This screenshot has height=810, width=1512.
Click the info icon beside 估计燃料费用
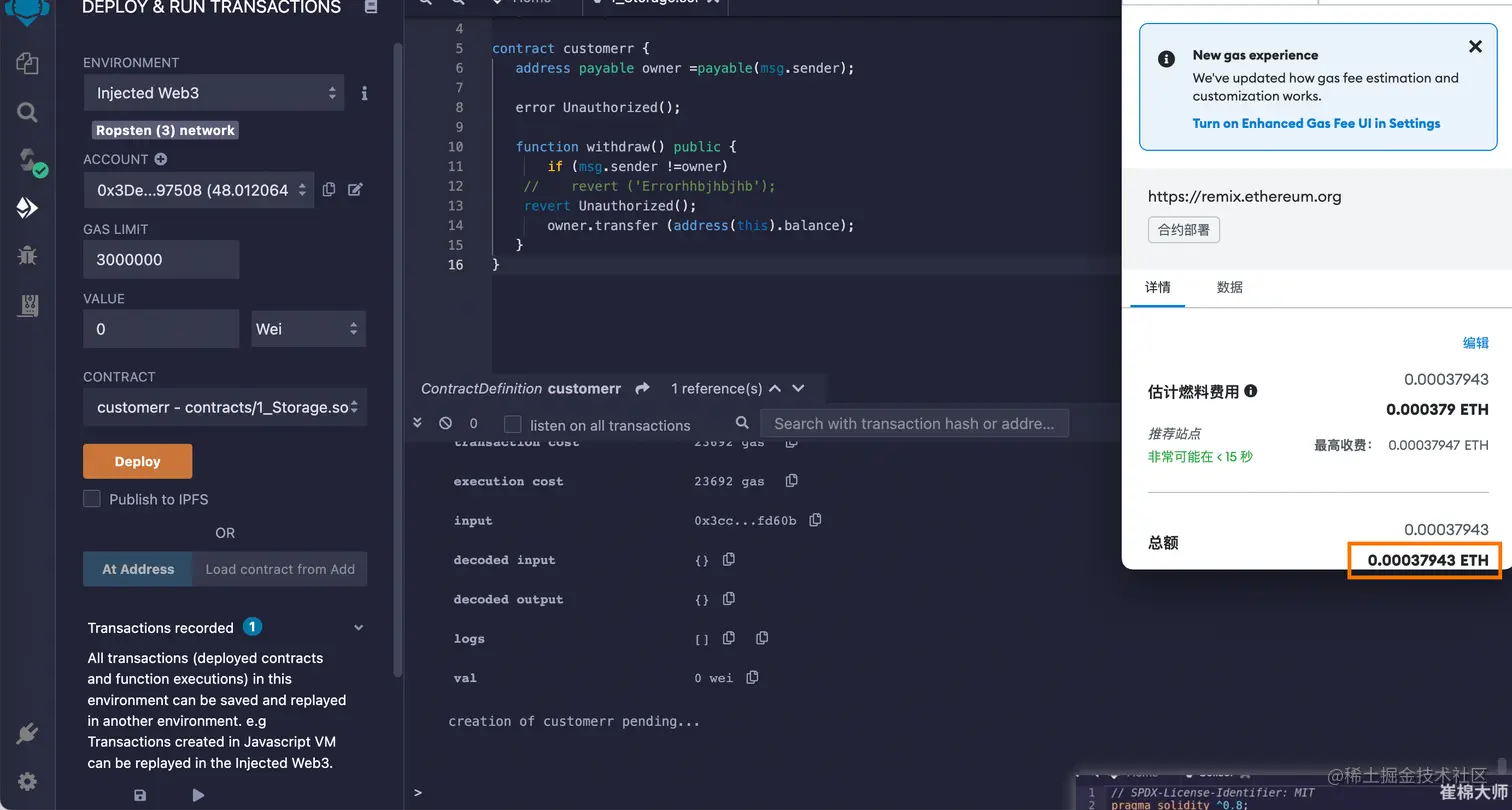tap(1251, 391)
